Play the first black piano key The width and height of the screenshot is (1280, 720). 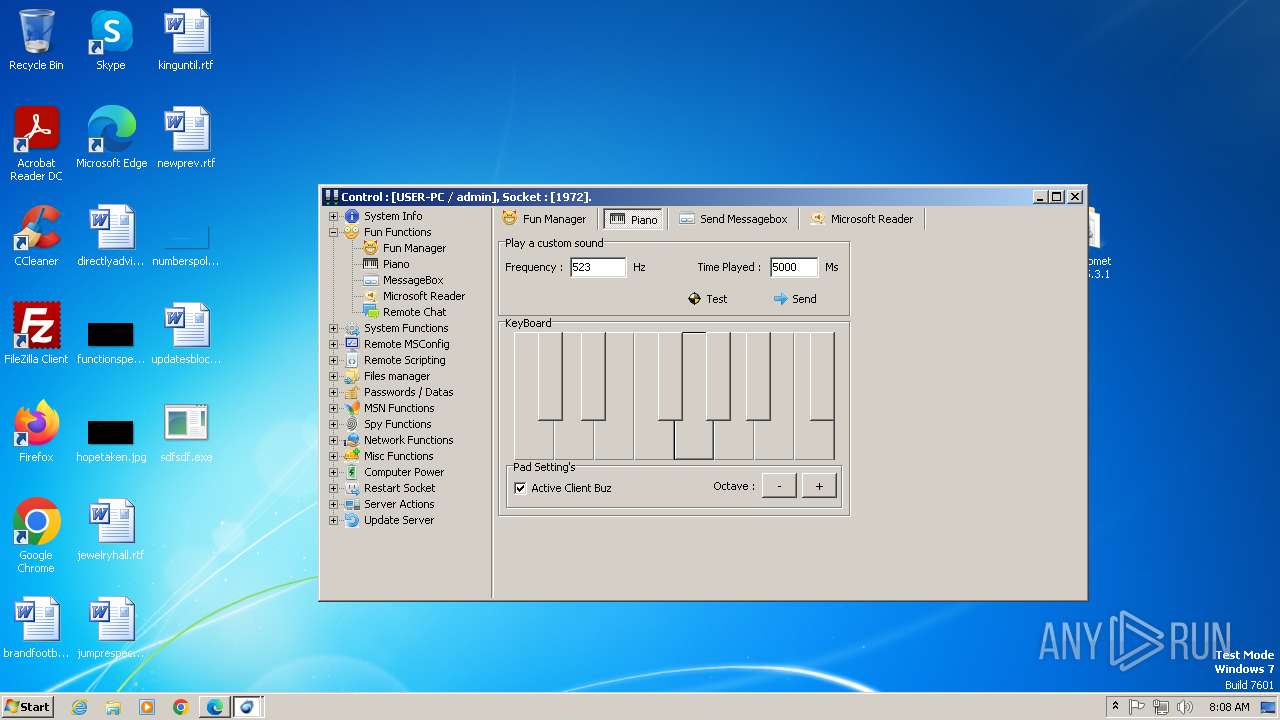pyautogui.click(x=550, y=376)
